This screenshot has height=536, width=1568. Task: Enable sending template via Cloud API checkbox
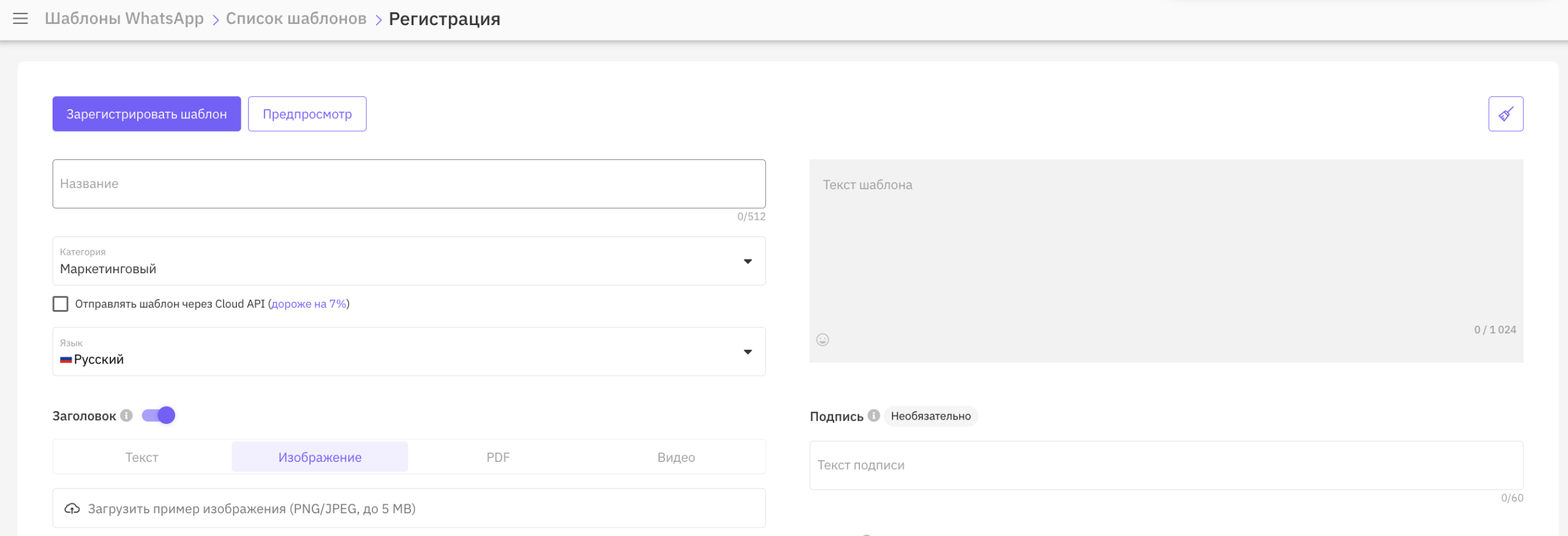coord(61,304)
